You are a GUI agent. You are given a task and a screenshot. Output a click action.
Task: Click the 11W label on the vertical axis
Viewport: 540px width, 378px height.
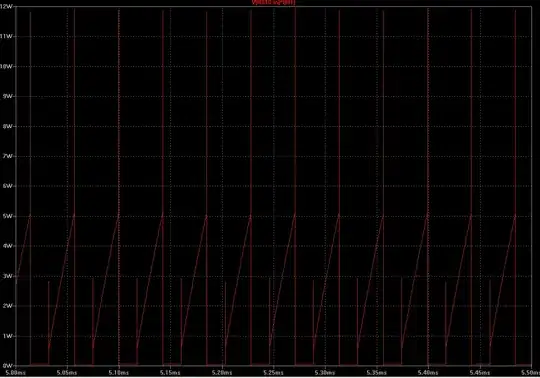(7, 36)
